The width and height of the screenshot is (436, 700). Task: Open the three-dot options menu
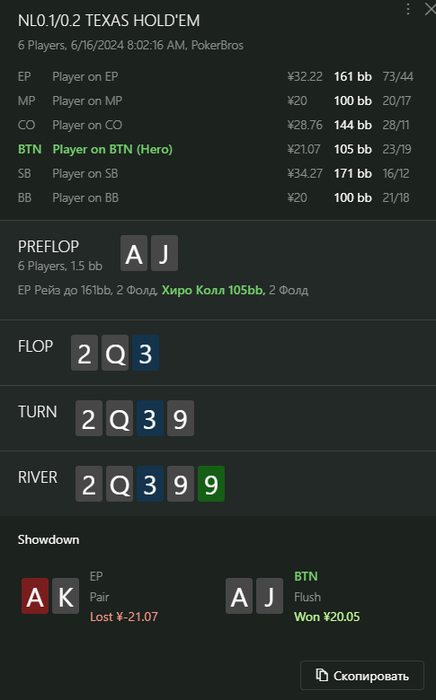point(408,9)
